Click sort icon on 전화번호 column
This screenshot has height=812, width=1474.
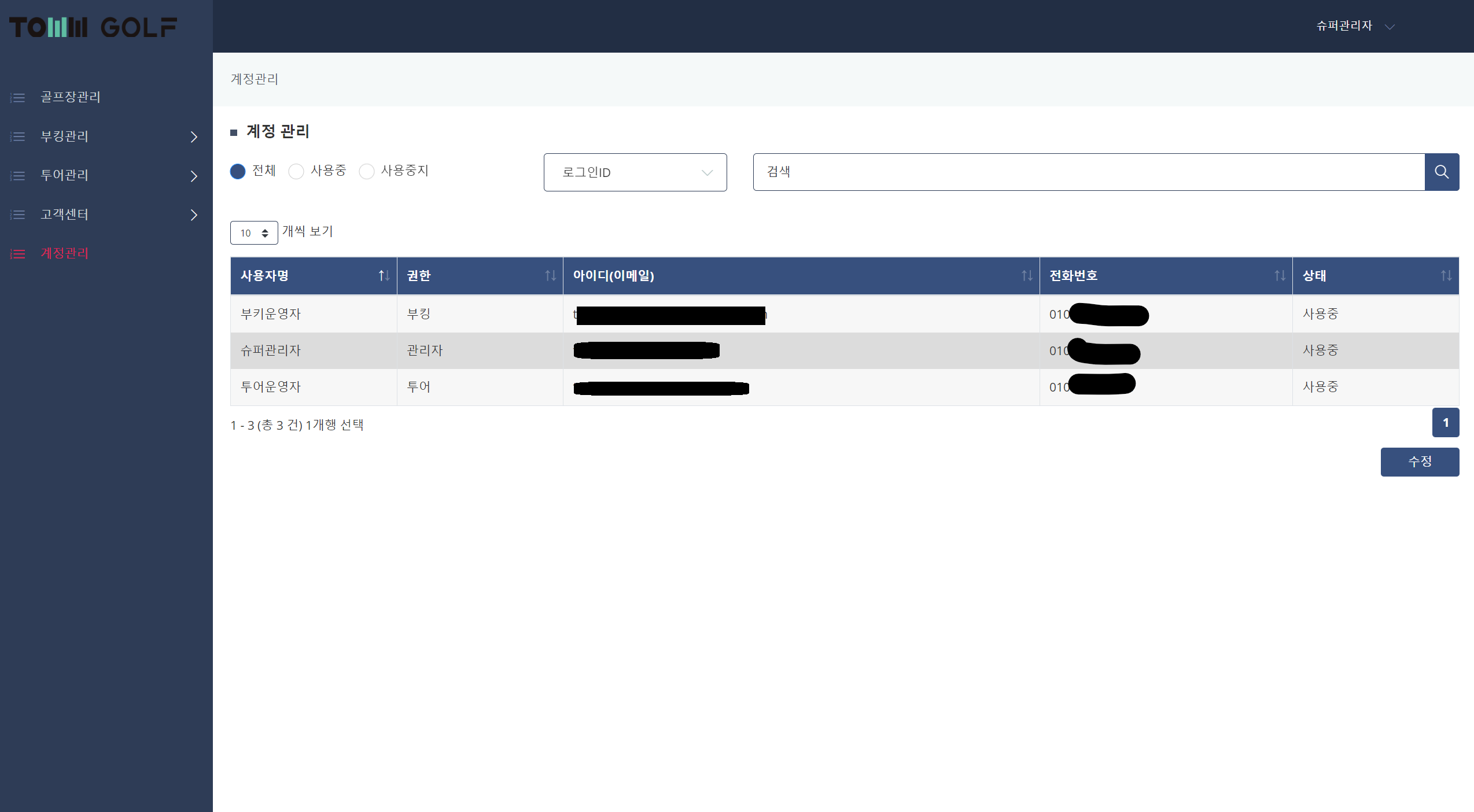1280,276
